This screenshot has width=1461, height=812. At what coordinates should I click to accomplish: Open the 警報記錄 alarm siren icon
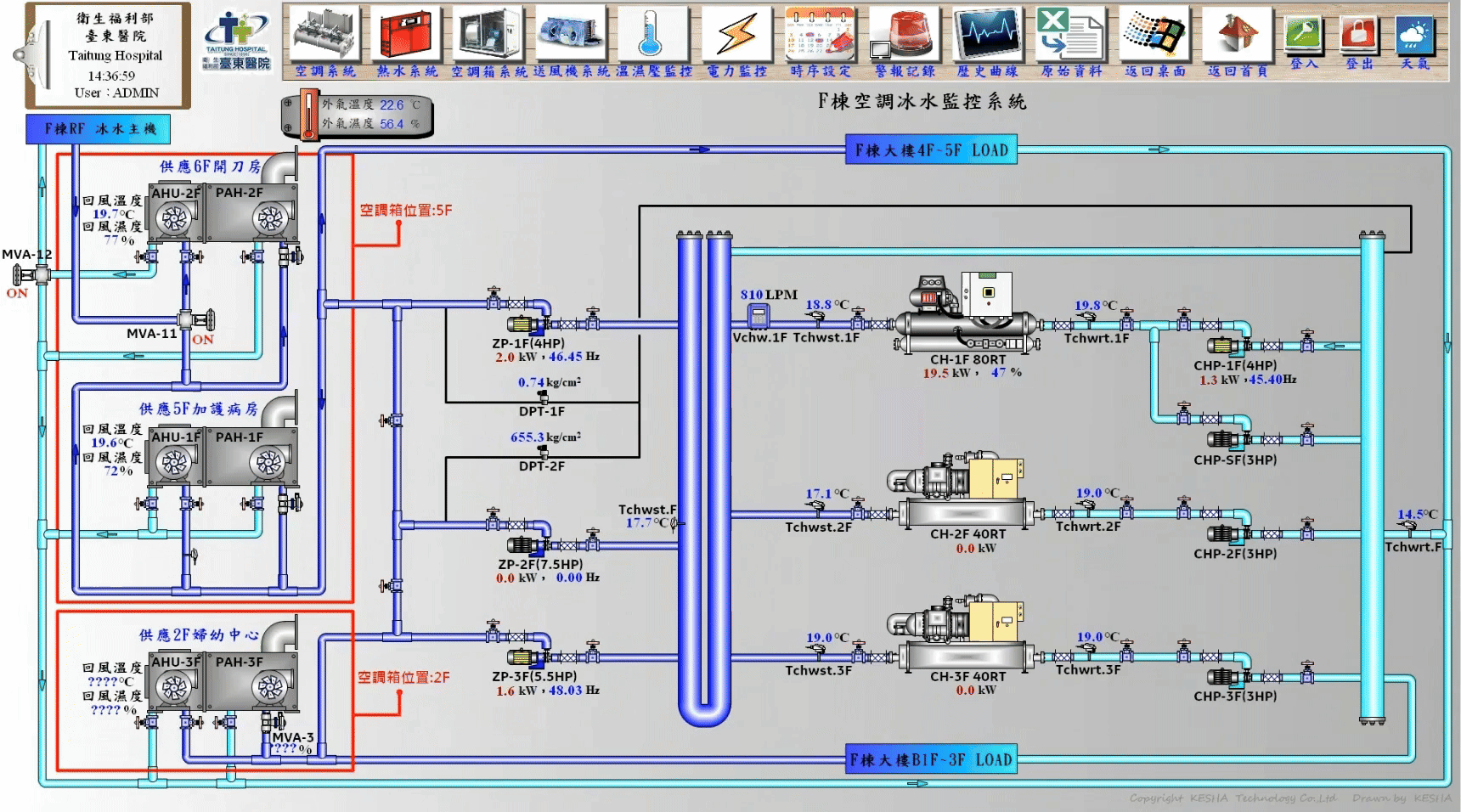pos(904,36)
